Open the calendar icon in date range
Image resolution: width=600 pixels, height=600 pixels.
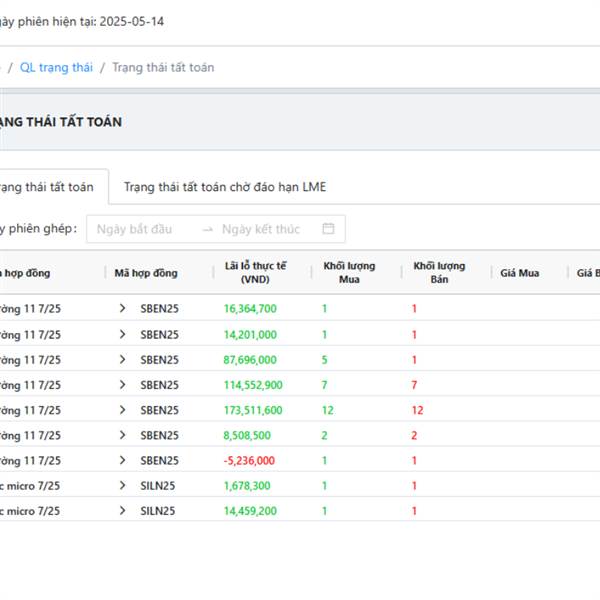point(328,228)
